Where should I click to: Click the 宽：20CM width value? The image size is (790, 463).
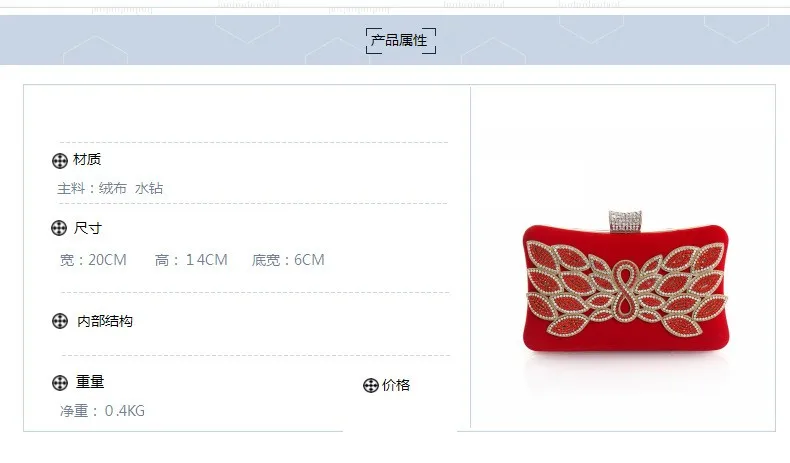pos(93,260)
